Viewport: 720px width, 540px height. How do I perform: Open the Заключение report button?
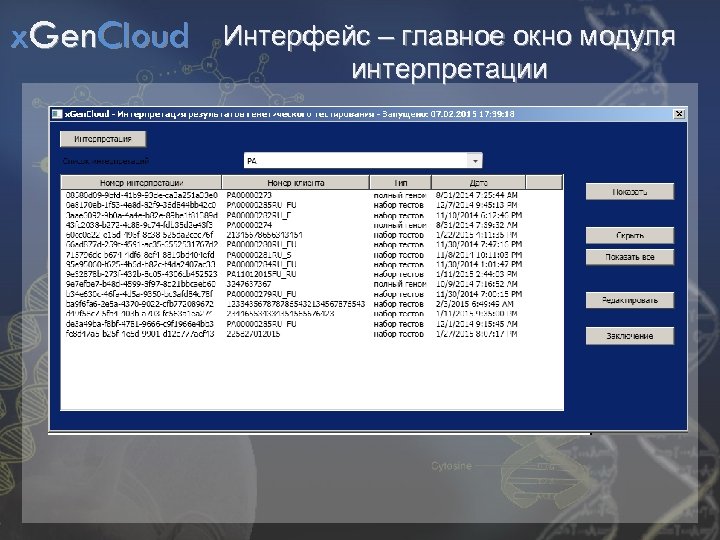click(630, 336)
